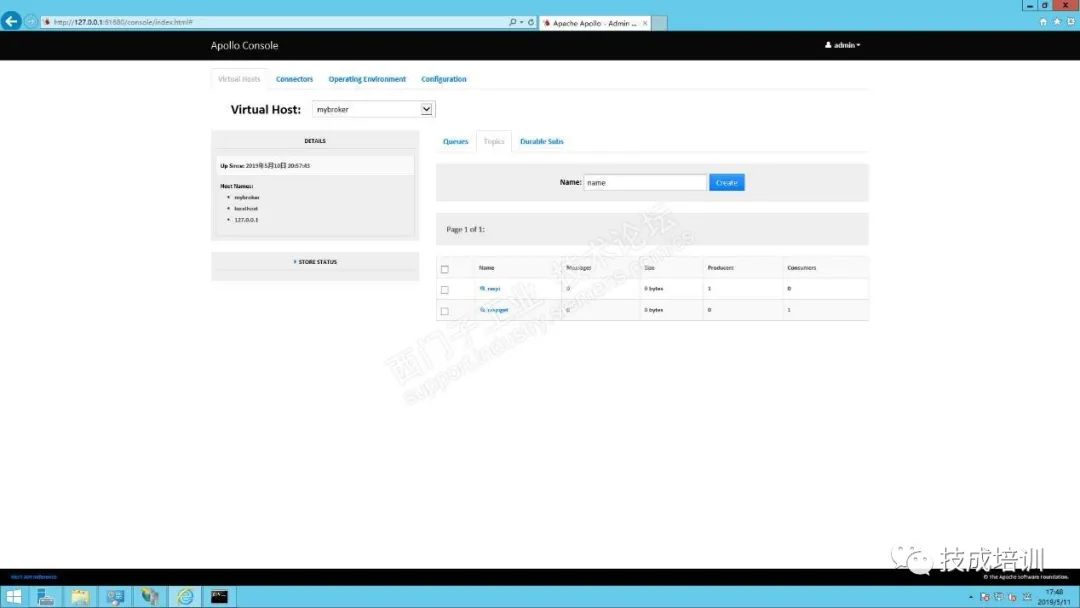This screenshot has width=1080, height=608.
Task: Click the 'Page 1 of 1:' pagination text
Action: pos(466,229)
